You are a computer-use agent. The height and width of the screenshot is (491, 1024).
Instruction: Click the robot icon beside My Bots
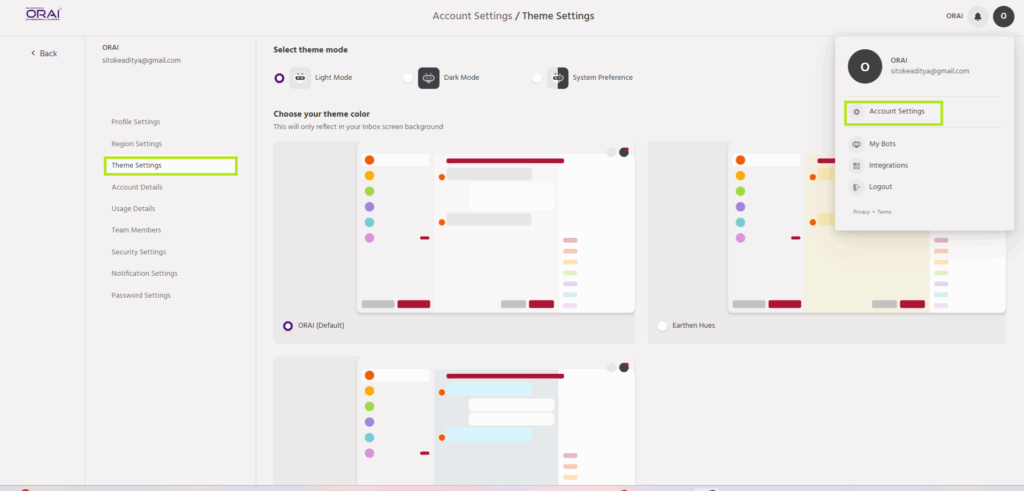[856, 144]
